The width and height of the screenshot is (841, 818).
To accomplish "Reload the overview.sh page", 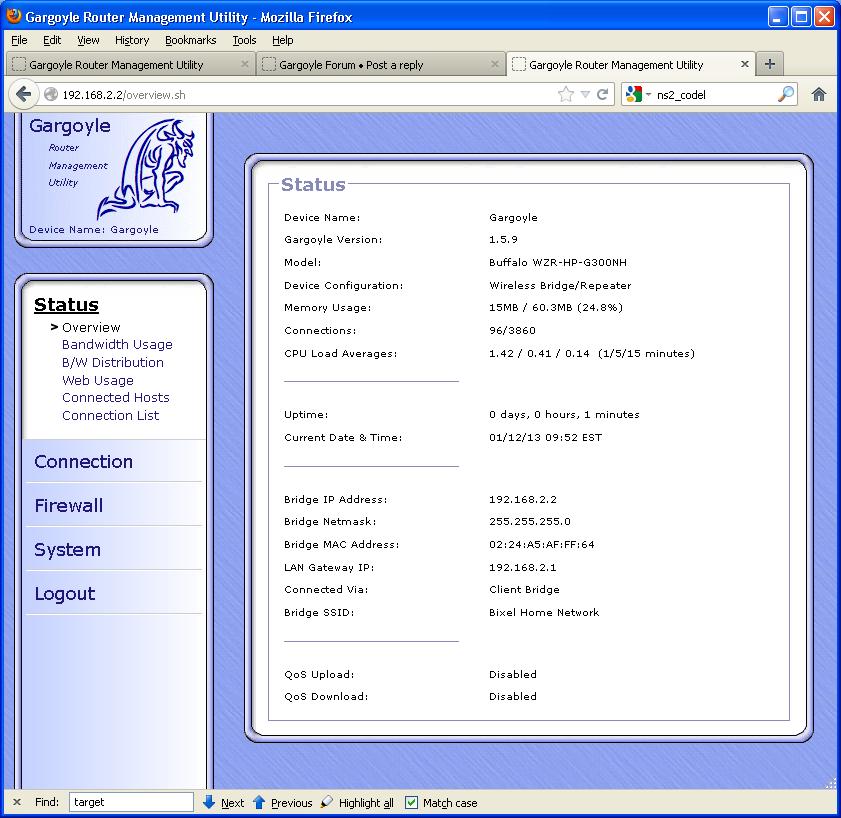I will click(x=602, y=95).
